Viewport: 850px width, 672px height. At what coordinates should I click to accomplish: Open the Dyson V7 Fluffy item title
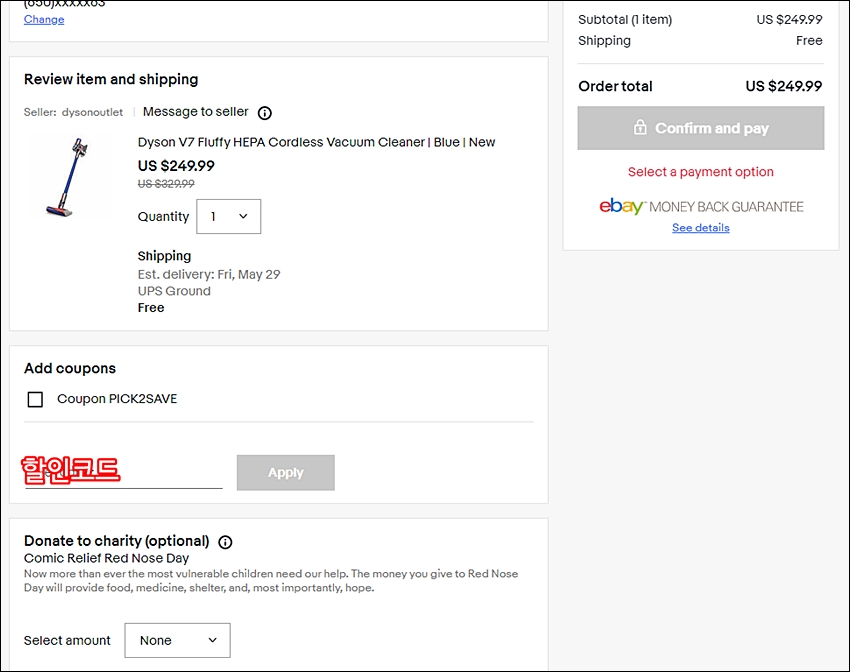point(316,142)
